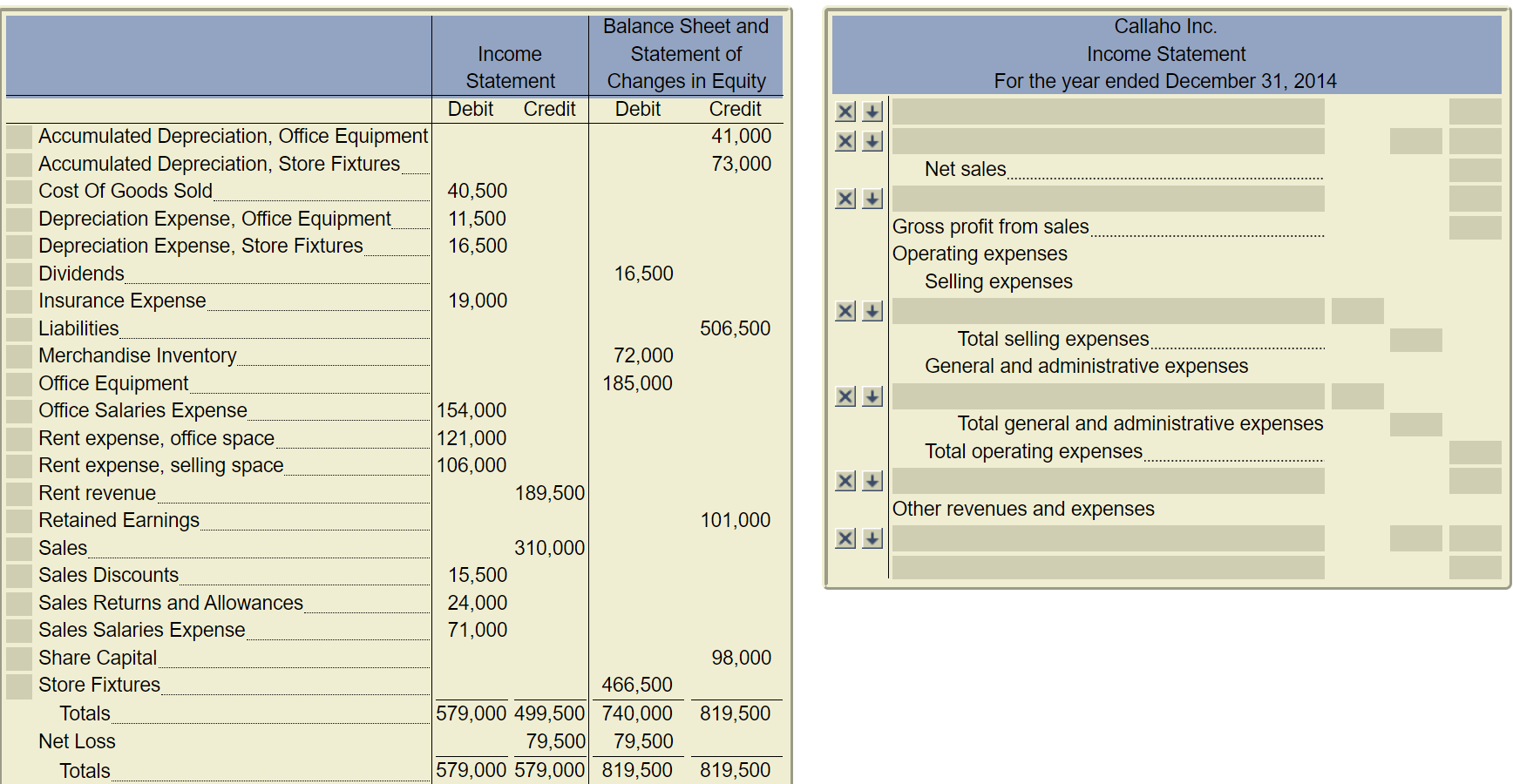
Task: Click the X icon above Other revenues and expenses
Action: coord(845,480)
